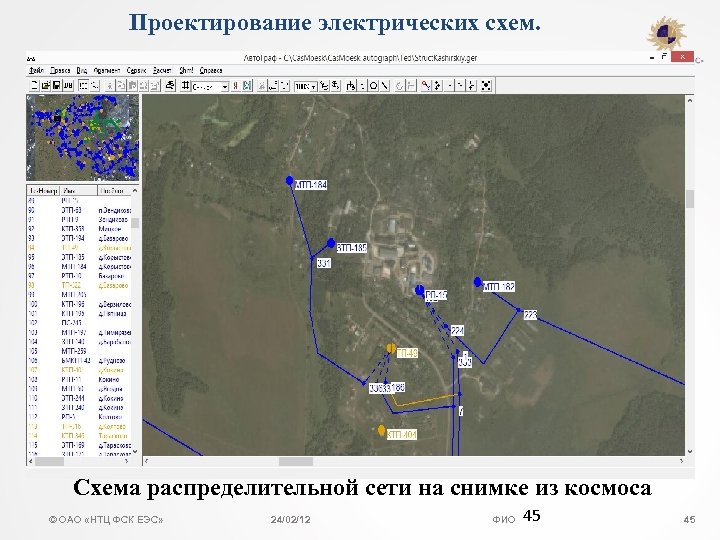Open the Расчет menu

(162, 70)
